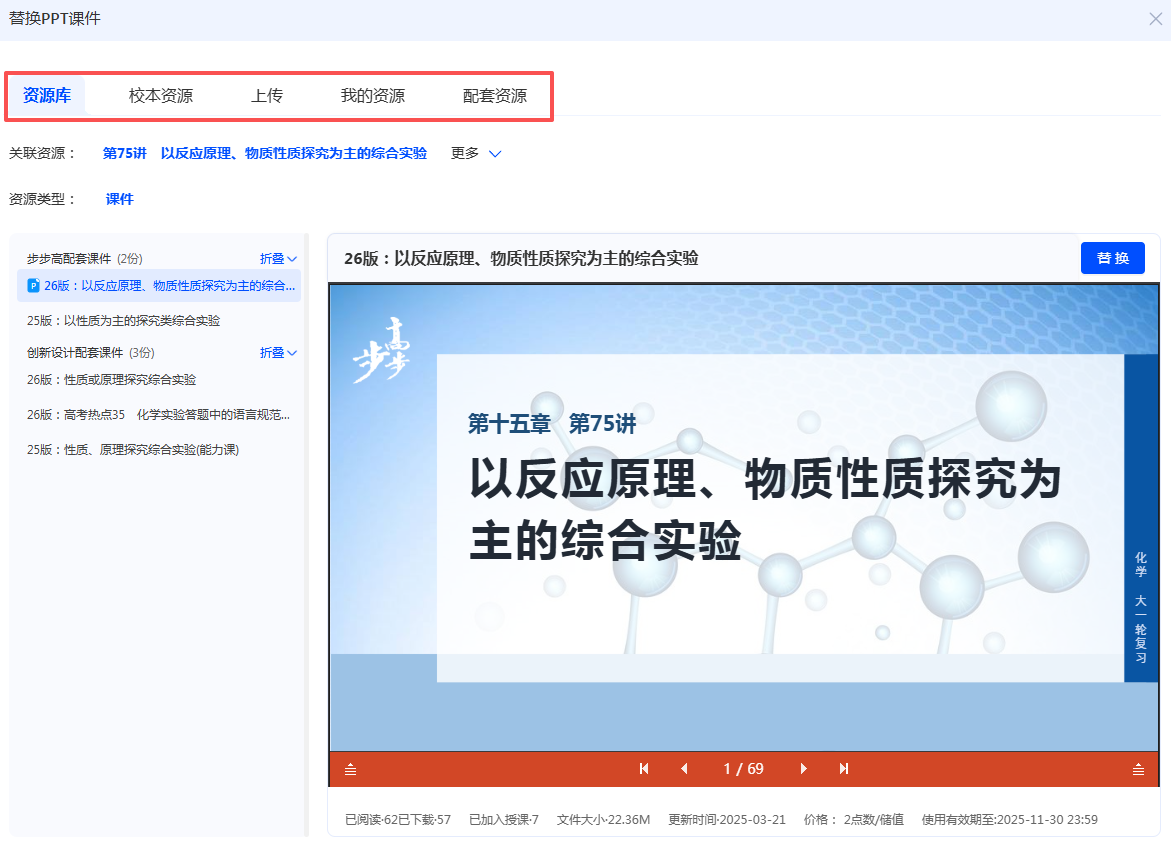Select the 课件 resource type
The image size is (1171, 841).
tap(119, 199)
